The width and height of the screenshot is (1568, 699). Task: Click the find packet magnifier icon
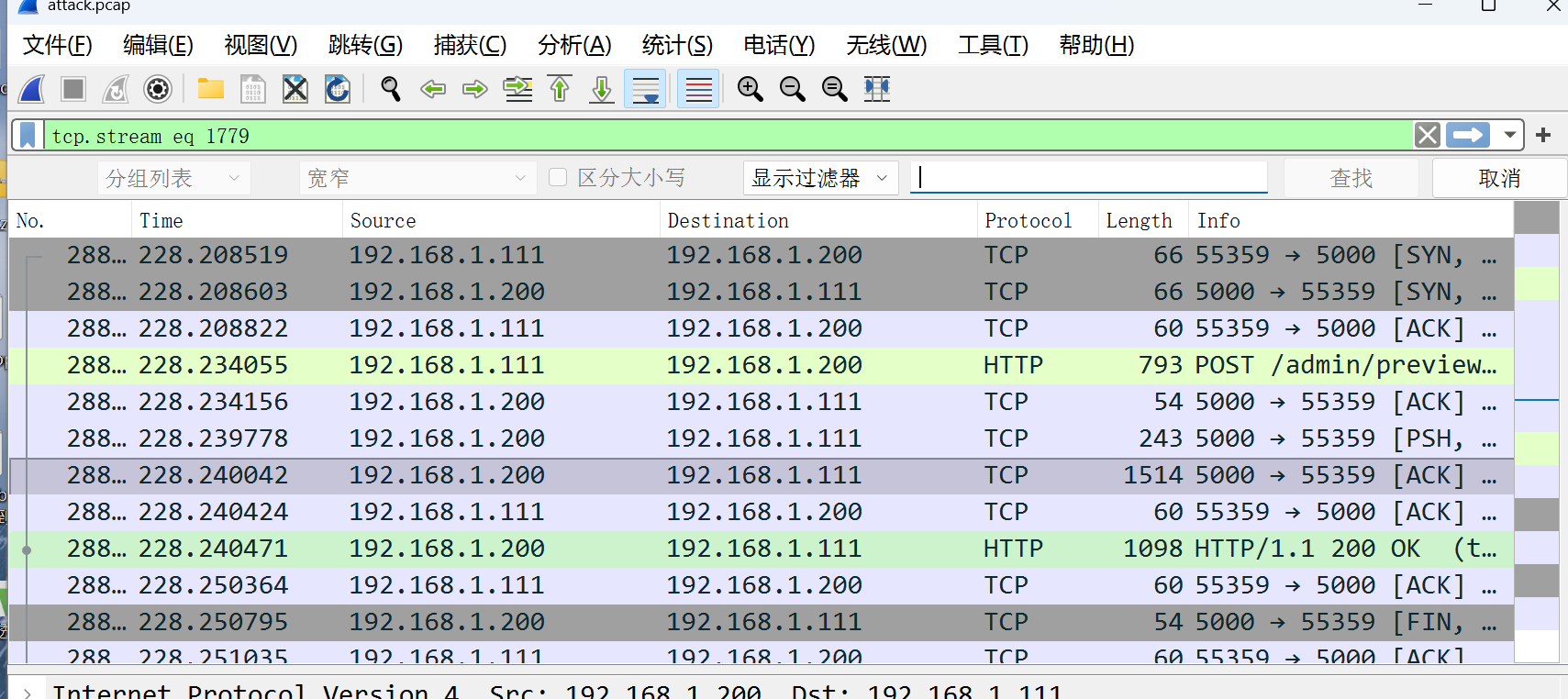coord(391,89)
